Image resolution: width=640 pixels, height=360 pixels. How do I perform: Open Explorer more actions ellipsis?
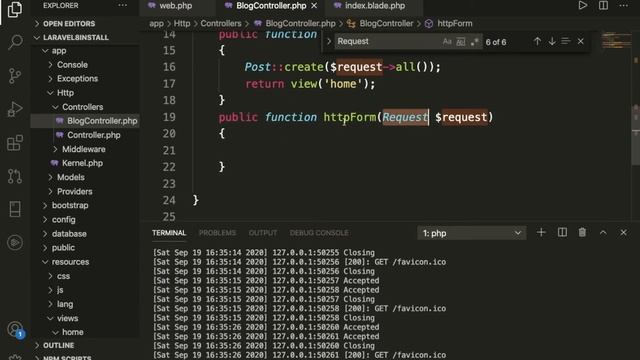[122, 6]
